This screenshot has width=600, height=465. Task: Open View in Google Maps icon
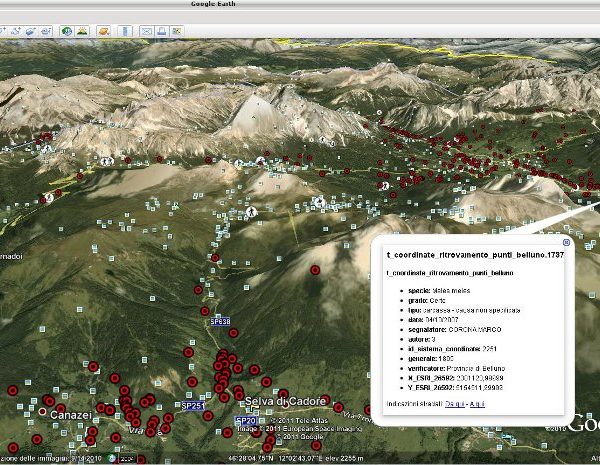point(176,31)
